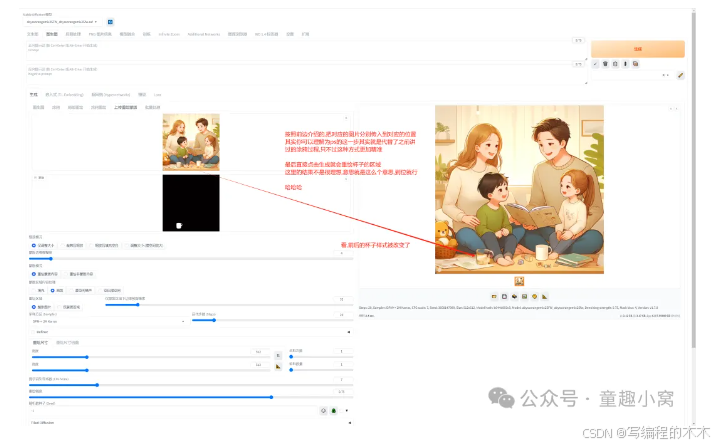Select the 局部重绘 (Inpaint) input tab
Viewport: 721px width, 446px height.
[x=75, y=107]
